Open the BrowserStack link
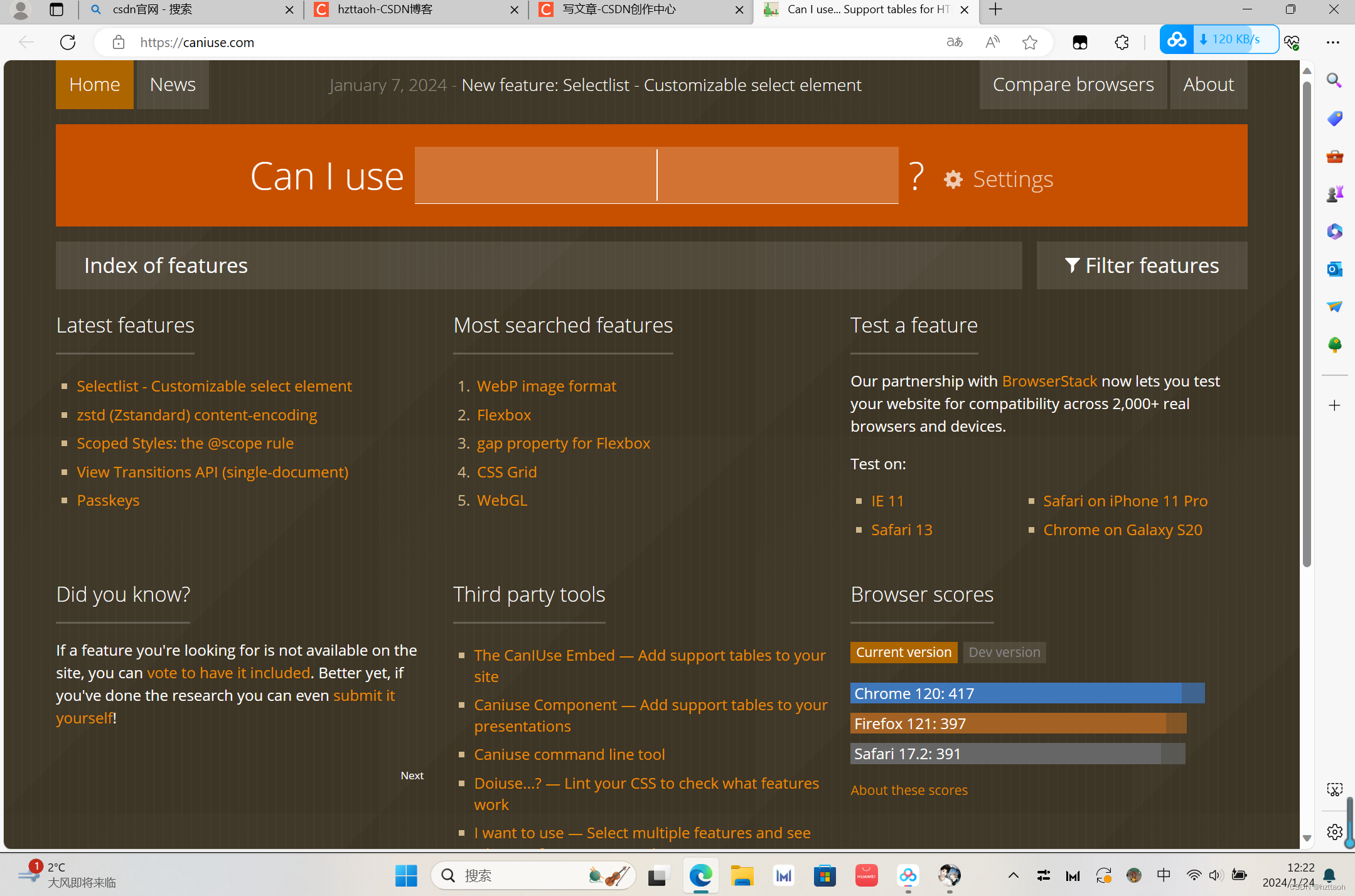Image resolution: width=1355 pixels, height=896 pixels. point(1049,381)
